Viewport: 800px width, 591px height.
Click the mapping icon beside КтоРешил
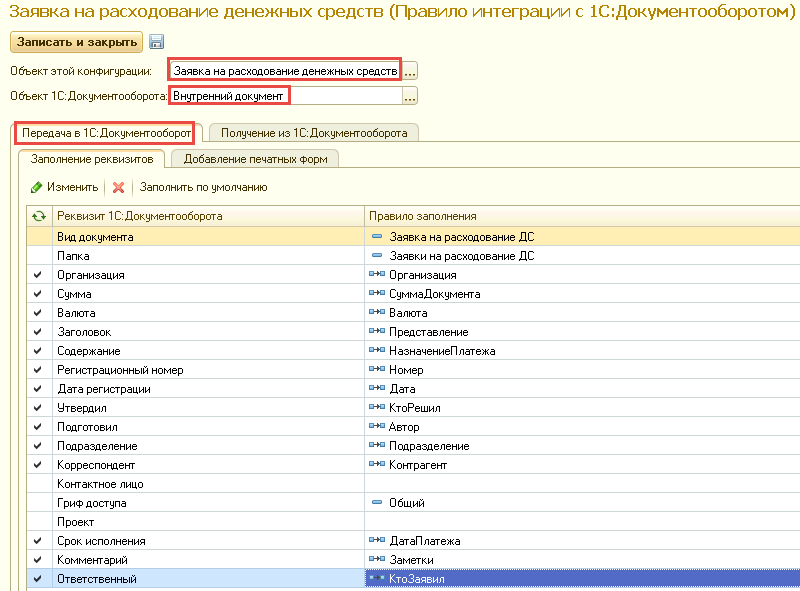377,407
